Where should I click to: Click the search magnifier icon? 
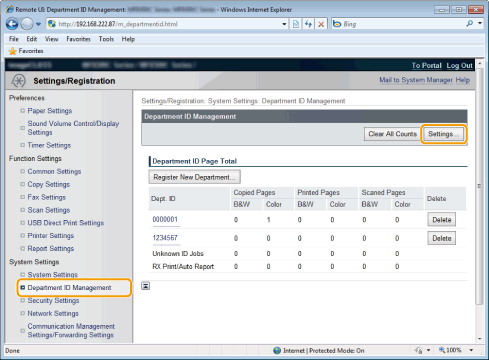tap(470, 23)
